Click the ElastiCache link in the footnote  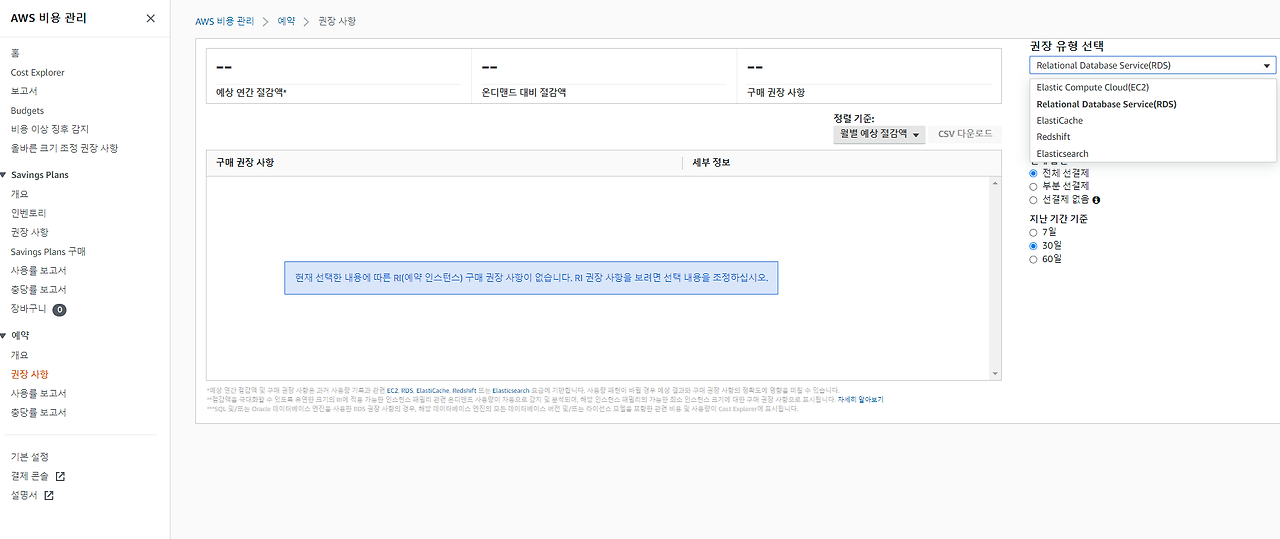pyautogui.click(x=433, y=390)
